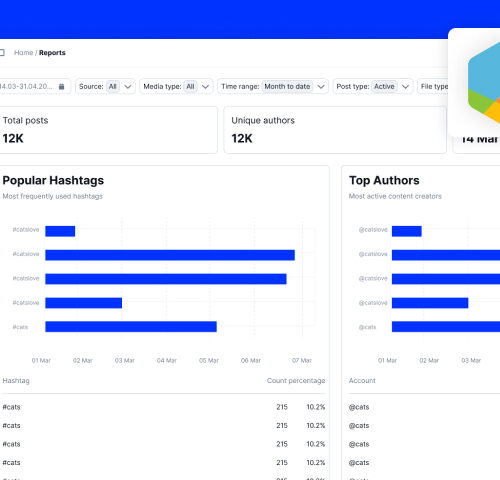Click '05 Mar' label under Popular Hashtags chart

[x=209, y=360]
